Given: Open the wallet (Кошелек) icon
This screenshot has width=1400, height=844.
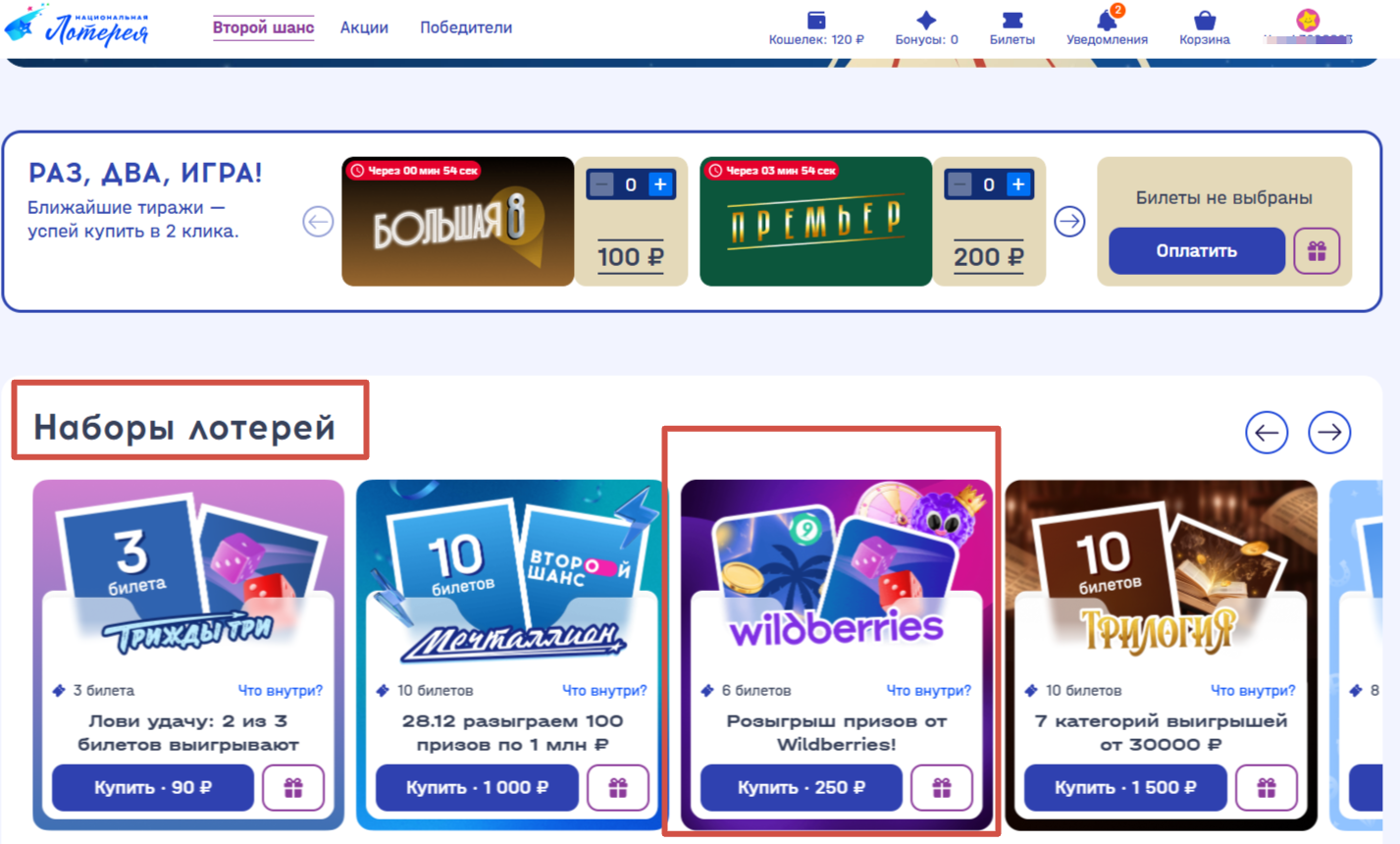Looking at the screenshot, I should (x=816, y=20).
